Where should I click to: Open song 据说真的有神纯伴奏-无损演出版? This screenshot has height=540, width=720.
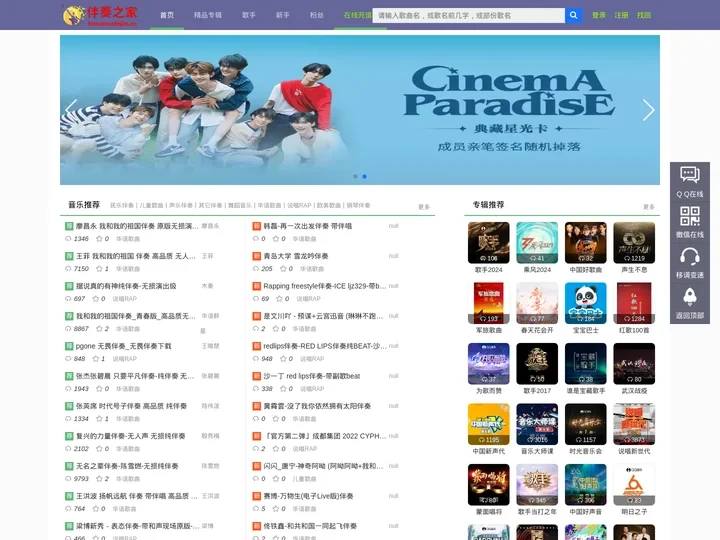pos(126,286)
